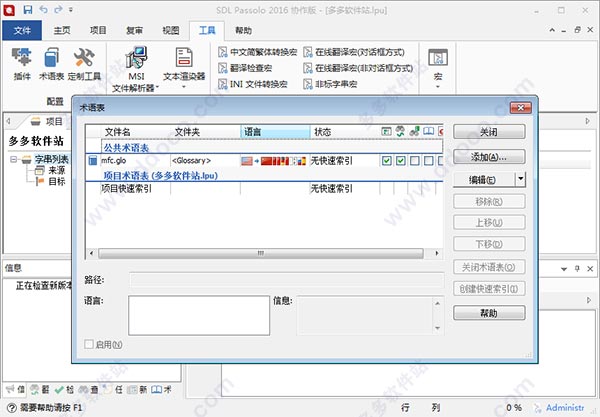The image size is (600, 417).
Task: Toggle first checkbox in mfc.glo row
Action: point(386,161)
